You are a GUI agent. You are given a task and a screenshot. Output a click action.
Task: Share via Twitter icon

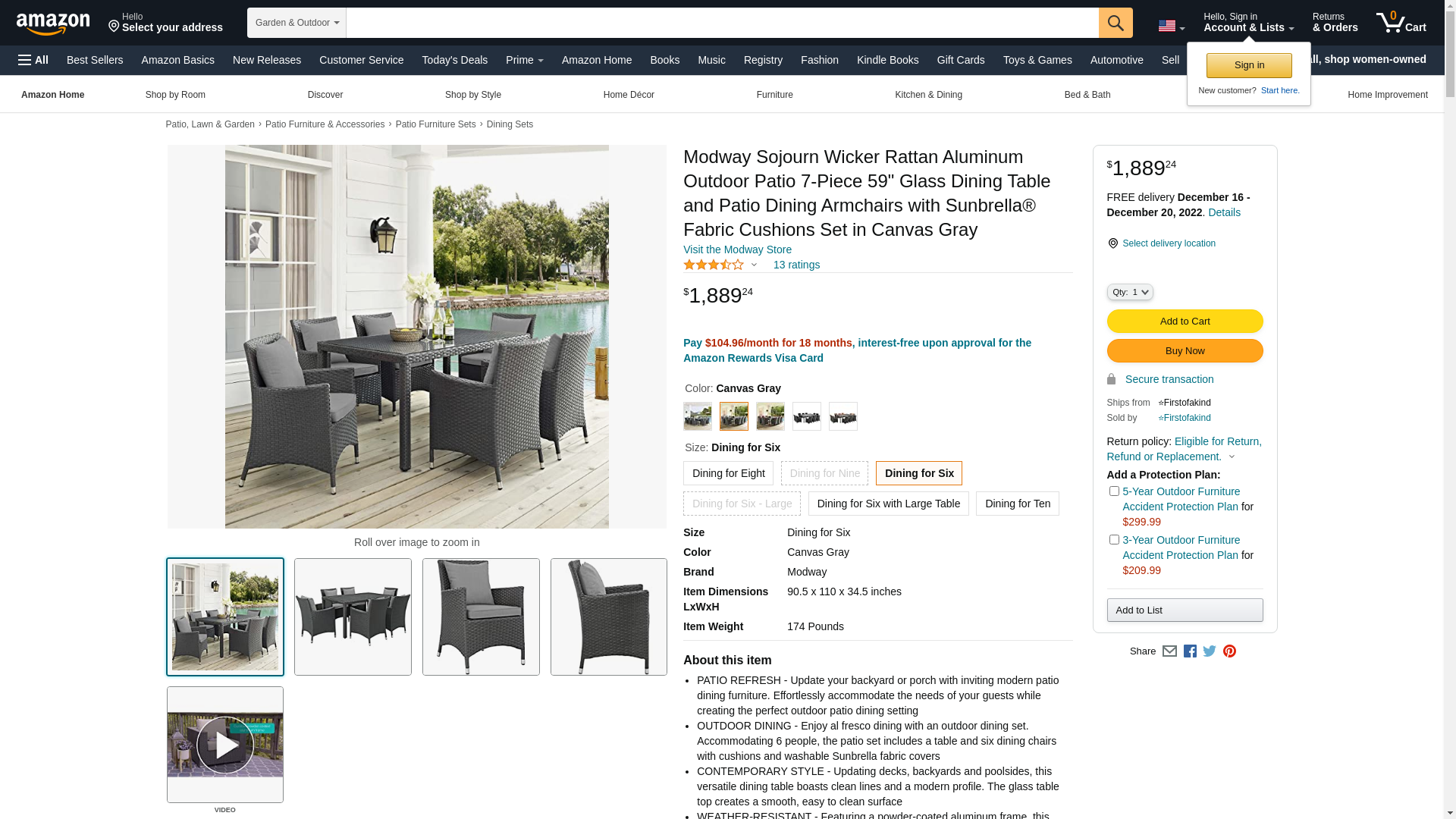point(1210,651)
